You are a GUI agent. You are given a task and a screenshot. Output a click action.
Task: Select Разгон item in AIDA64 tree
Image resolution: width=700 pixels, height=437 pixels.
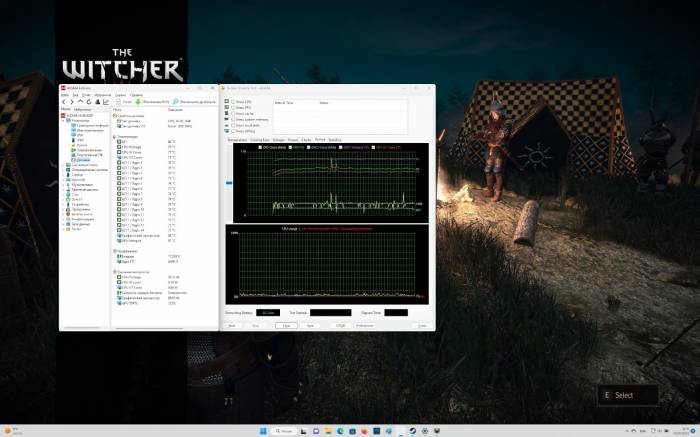pos(78,145)
